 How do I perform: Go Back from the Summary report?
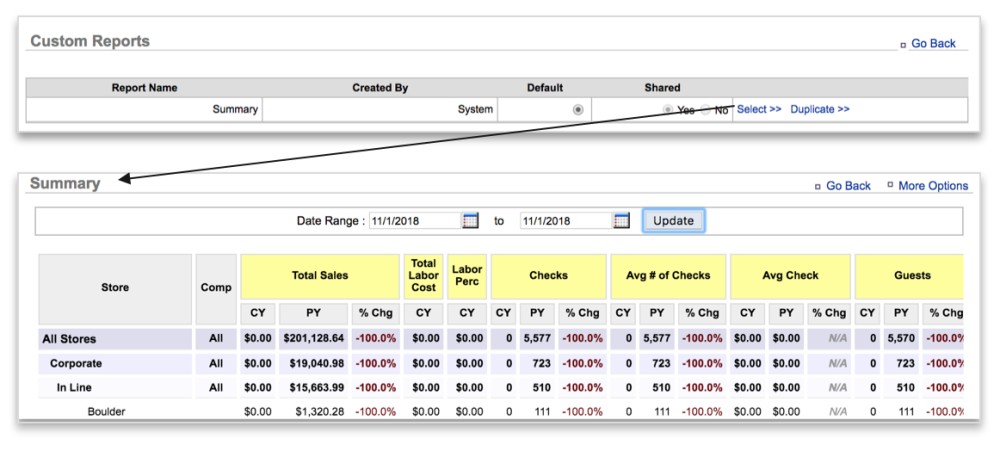pyautogui.click(x=848, y=186)
